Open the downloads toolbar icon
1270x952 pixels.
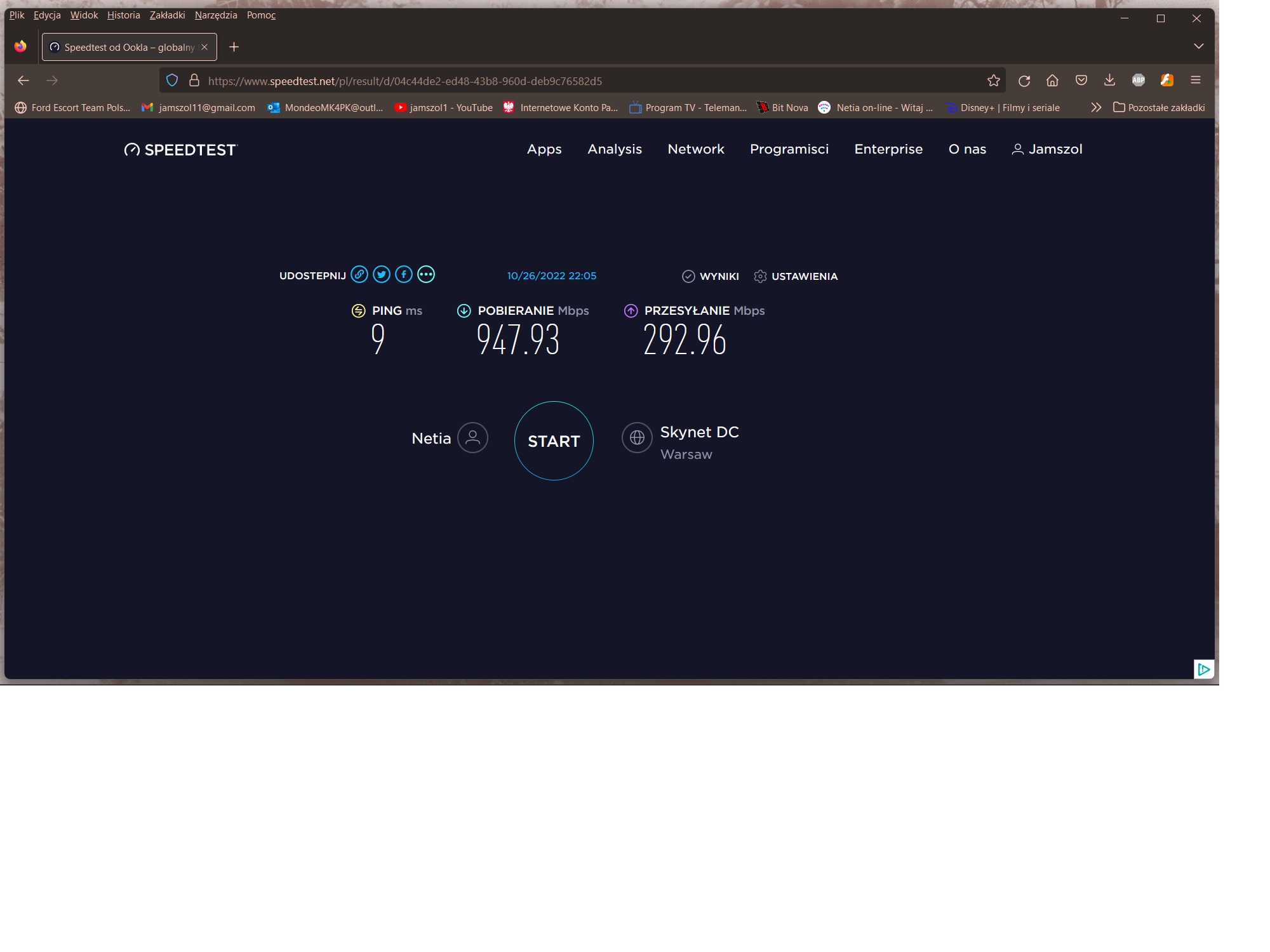pyautogui.click(x=1109, y=80)
